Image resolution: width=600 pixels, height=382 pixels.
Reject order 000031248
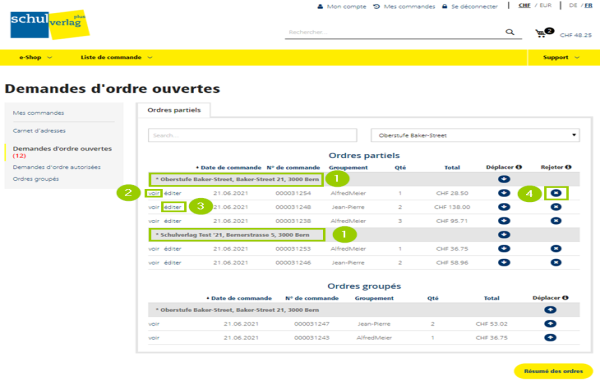coord(556,207)
